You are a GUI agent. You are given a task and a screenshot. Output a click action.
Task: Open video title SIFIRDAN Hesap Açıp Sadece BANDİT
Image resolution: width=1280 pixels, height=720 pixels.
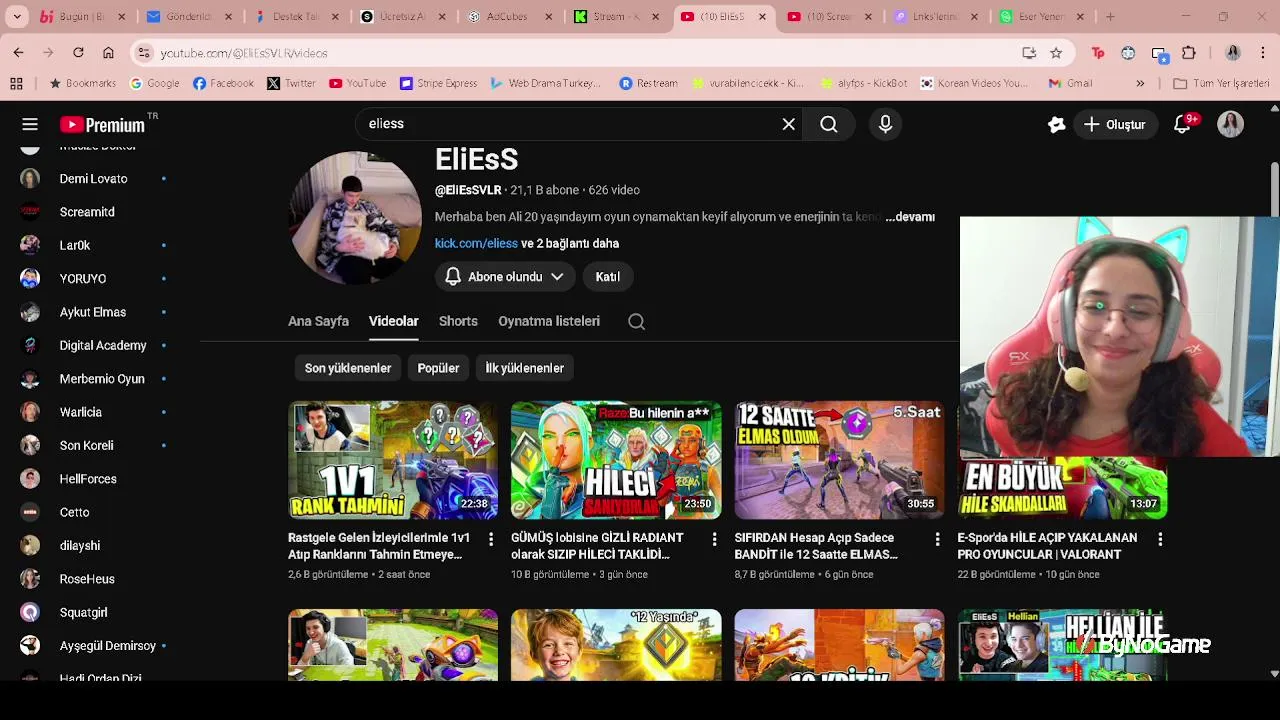point(816,546)
